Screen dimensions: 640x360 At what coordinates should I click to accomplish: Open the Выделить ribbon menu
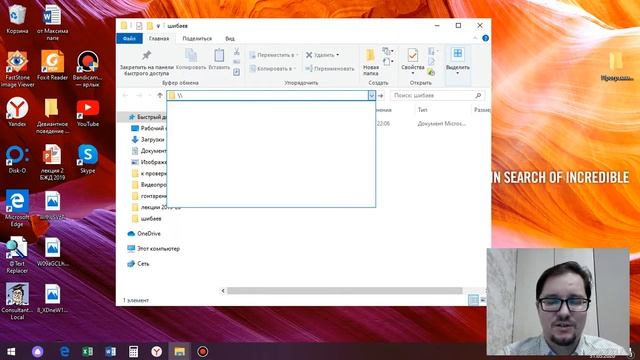[x=458, y=61]
